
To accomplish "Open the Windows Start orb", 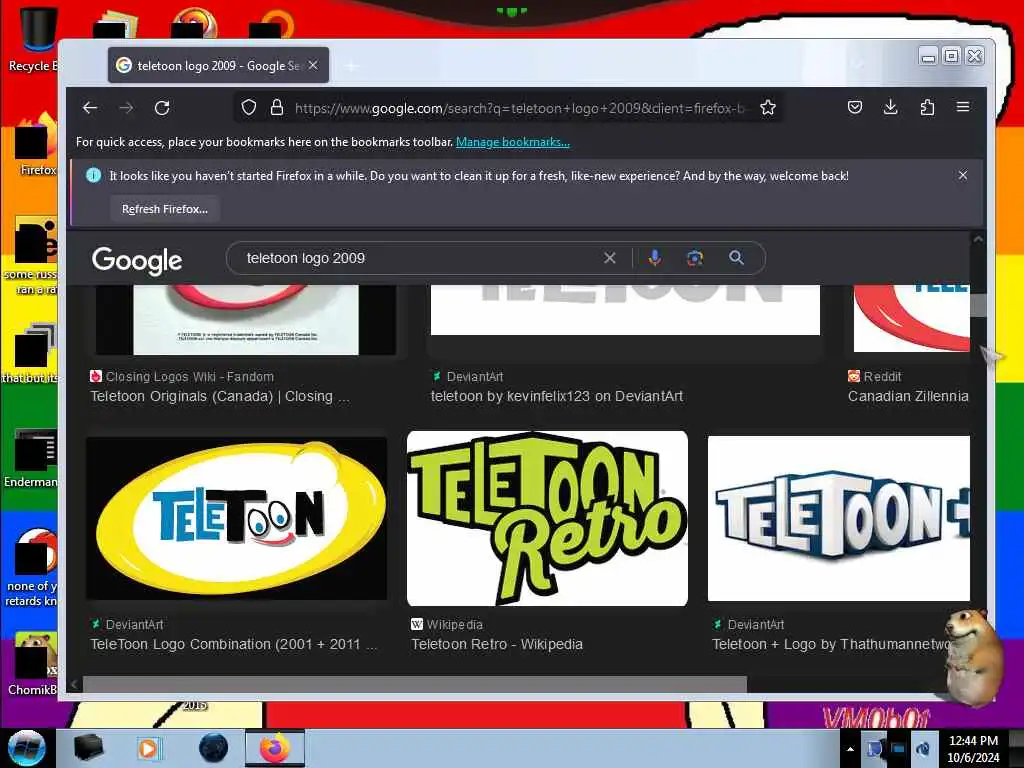I will (x=26, y=748).
